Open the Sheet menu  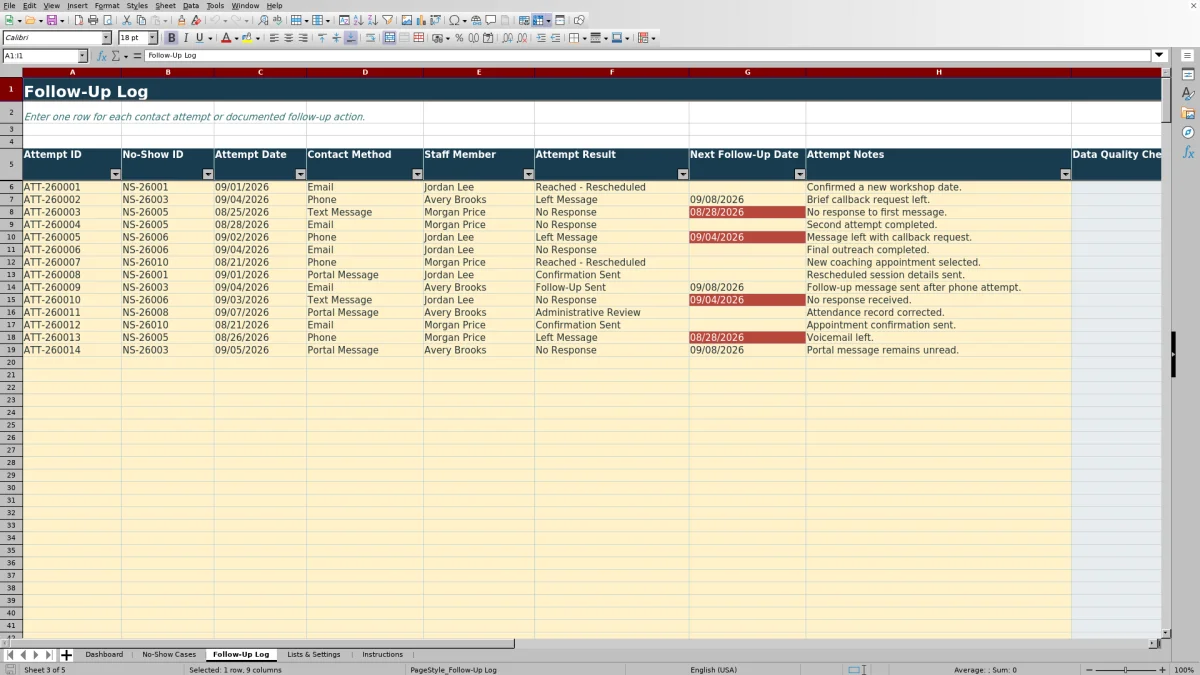165,6
